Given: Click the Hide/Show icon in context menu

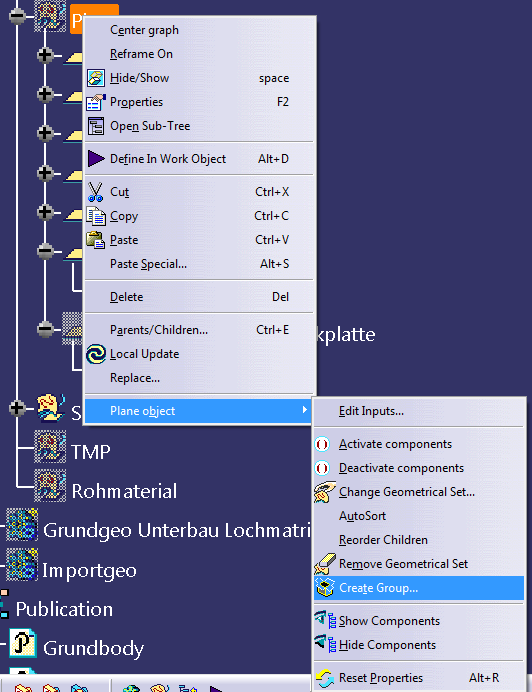Looking at the screenshot, I should (95, 78).
